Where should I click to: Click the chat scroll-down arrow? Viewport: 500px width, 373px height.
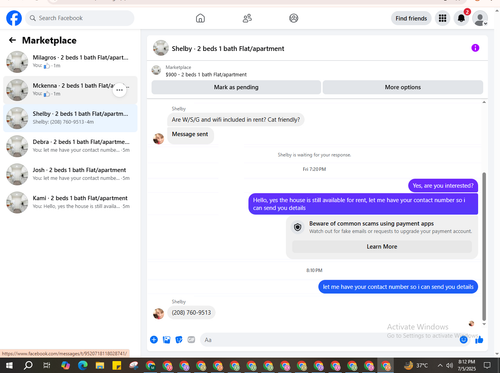click(x=484, y=324)
